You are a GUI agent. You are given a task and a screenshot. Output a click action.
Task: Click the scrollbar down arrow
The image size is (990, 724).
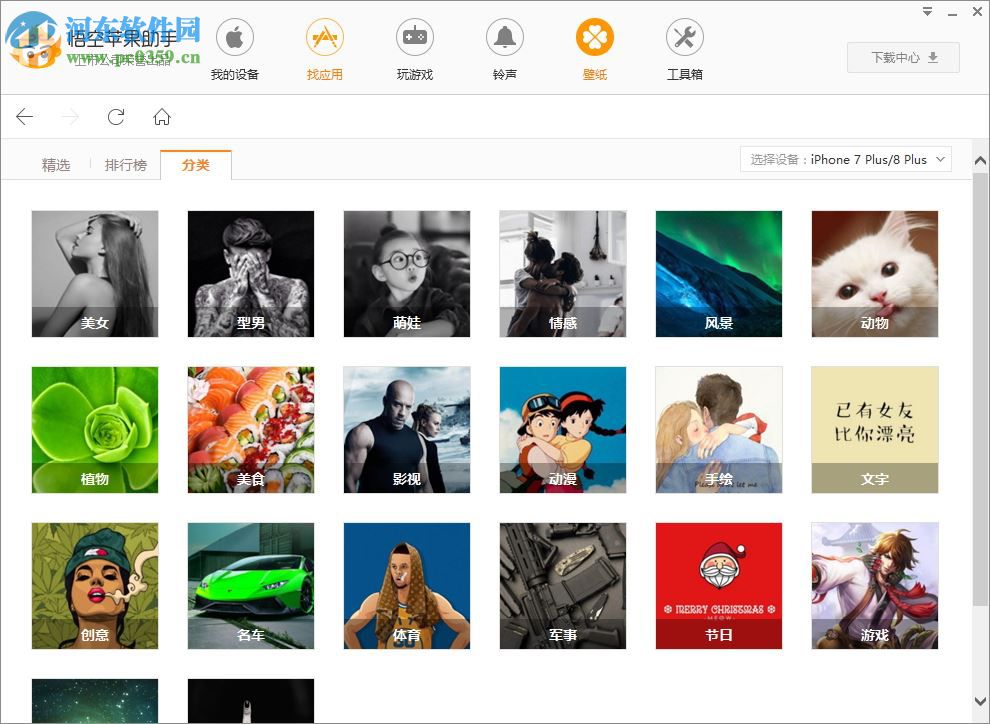(x=980, y=701)
